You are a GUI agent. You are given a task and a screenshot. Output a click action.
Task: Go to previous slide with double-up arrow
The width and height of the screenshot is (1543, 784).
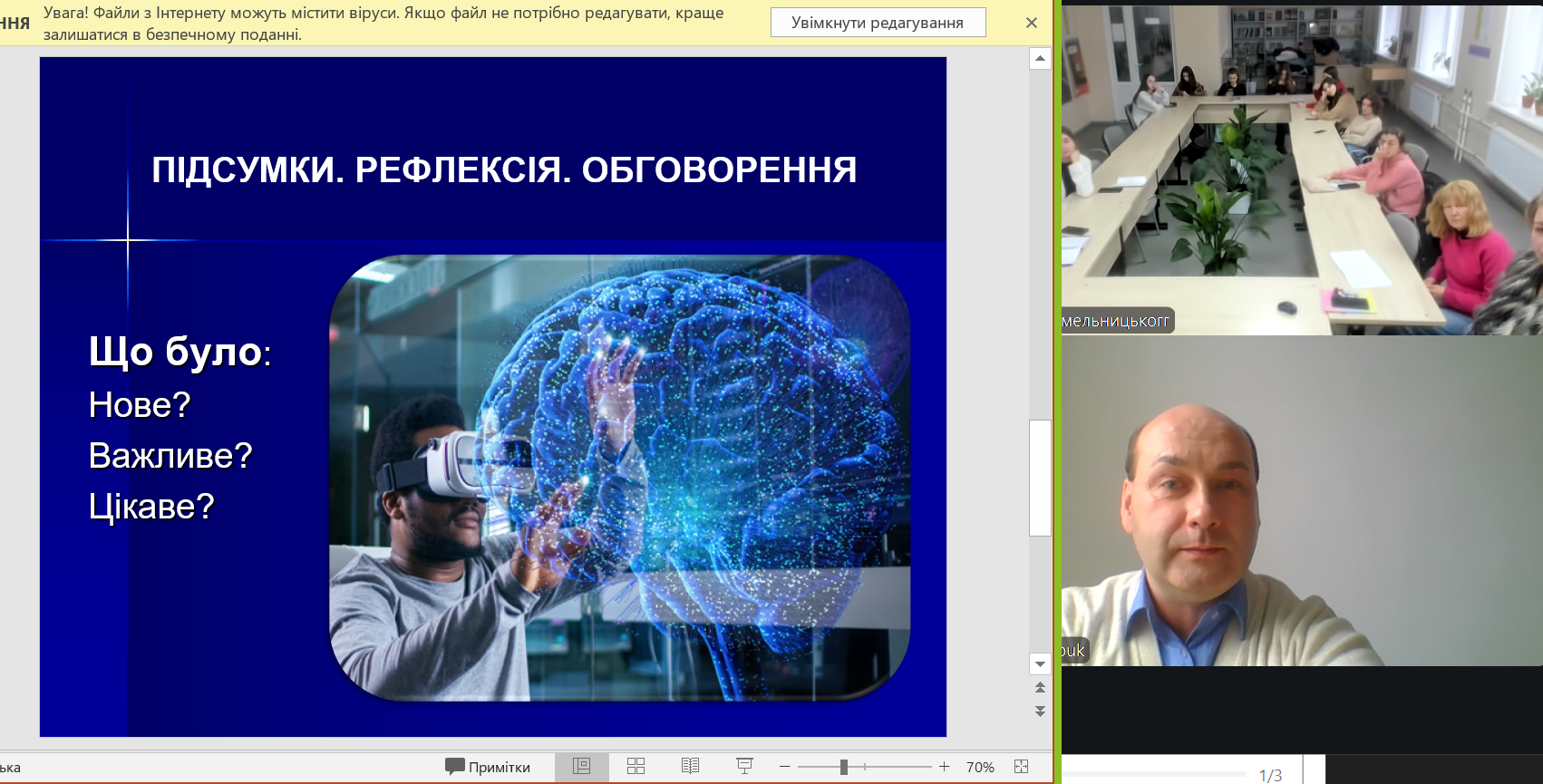click(1040, 688)
